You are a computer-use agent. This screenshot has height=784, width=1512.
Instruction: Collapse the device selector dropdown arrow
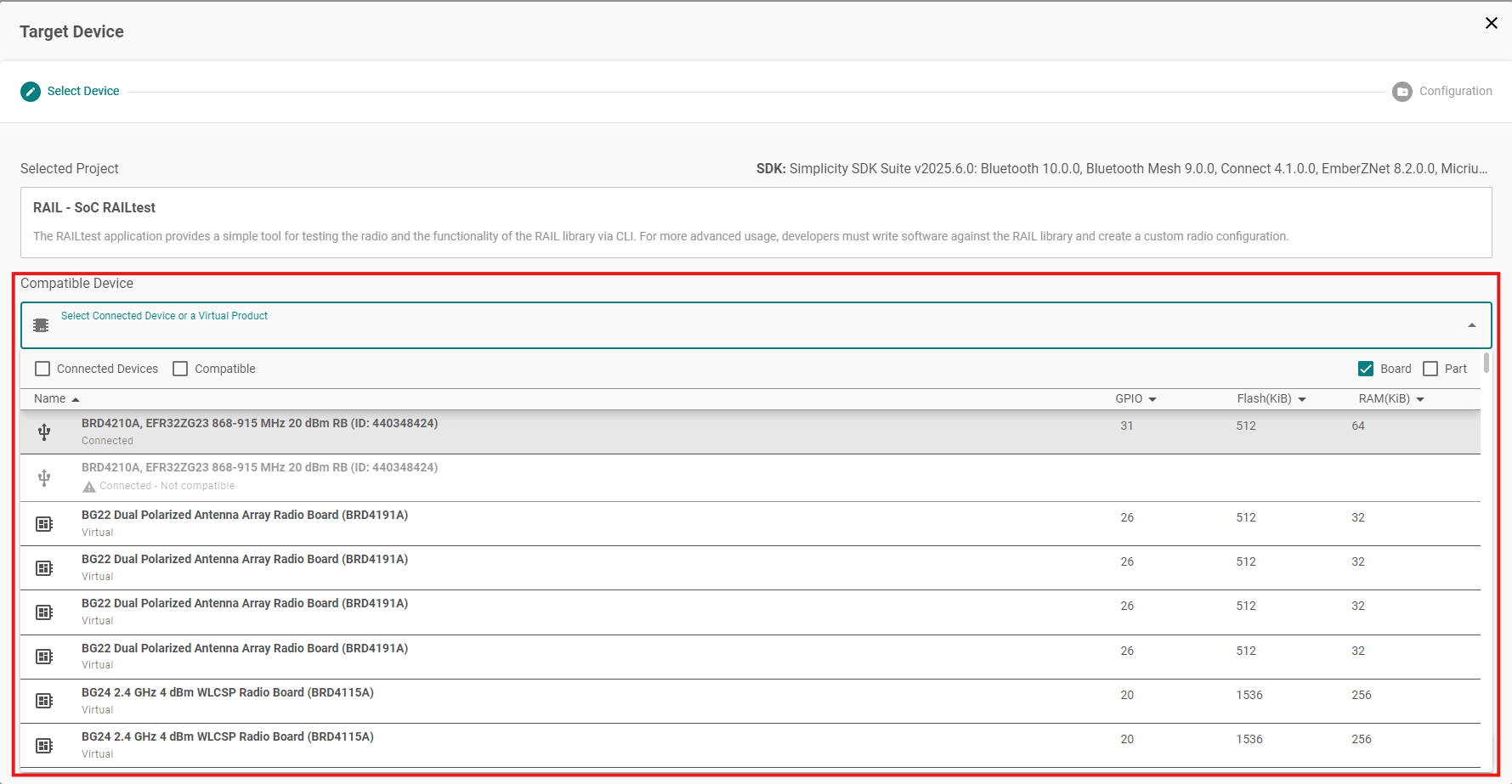[x=1471, y=325]
